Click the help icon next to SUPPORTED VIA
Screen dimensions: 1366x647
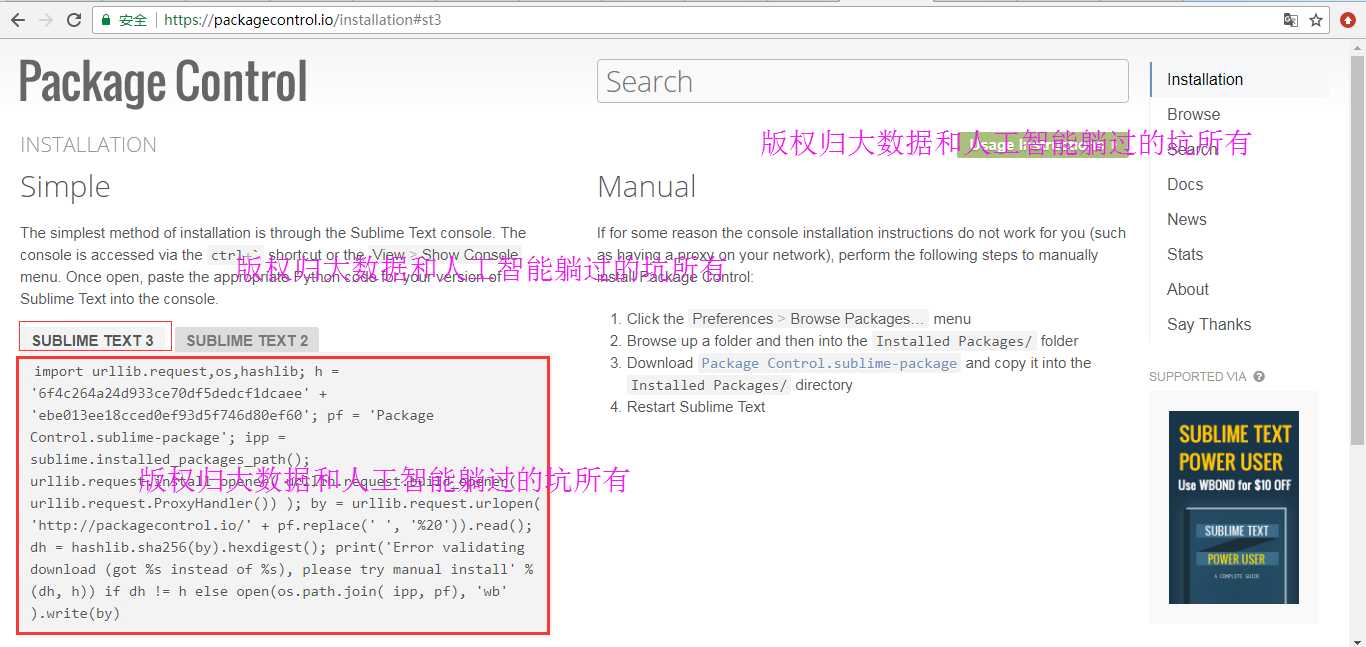click(1259, 377)
